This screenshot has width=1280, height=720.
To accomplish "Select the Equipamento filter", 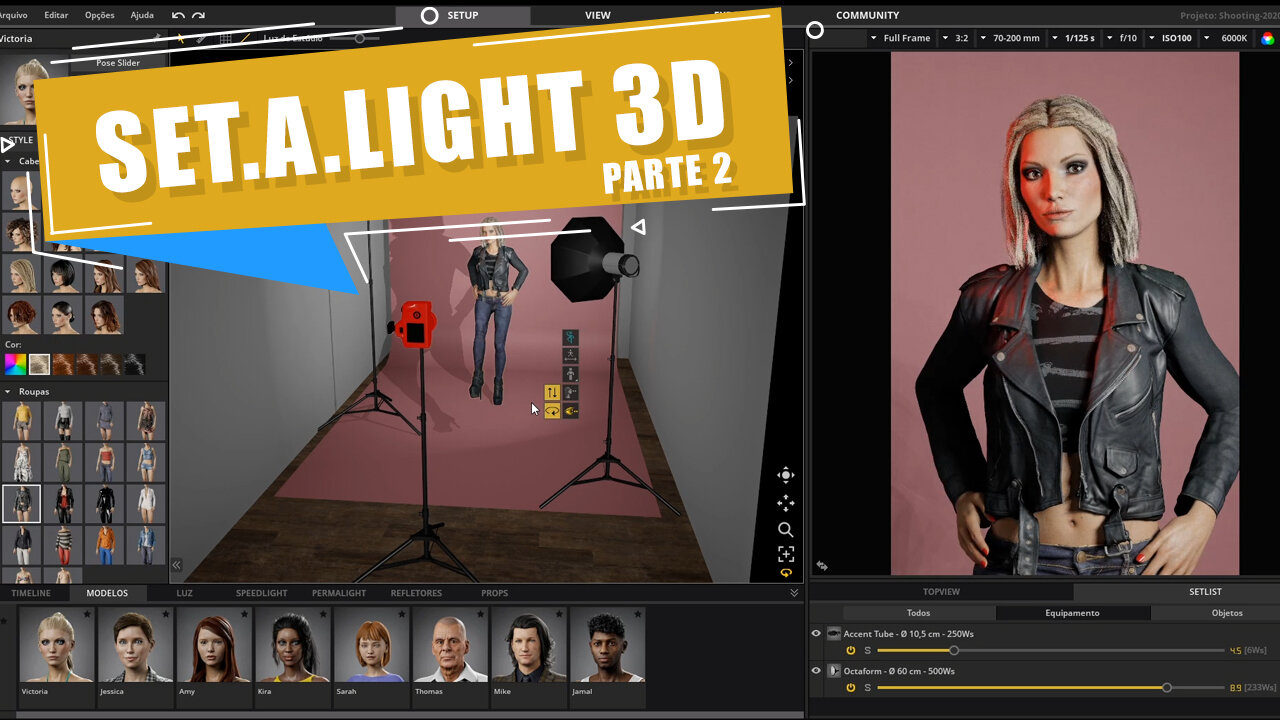I will point(1072,613).
